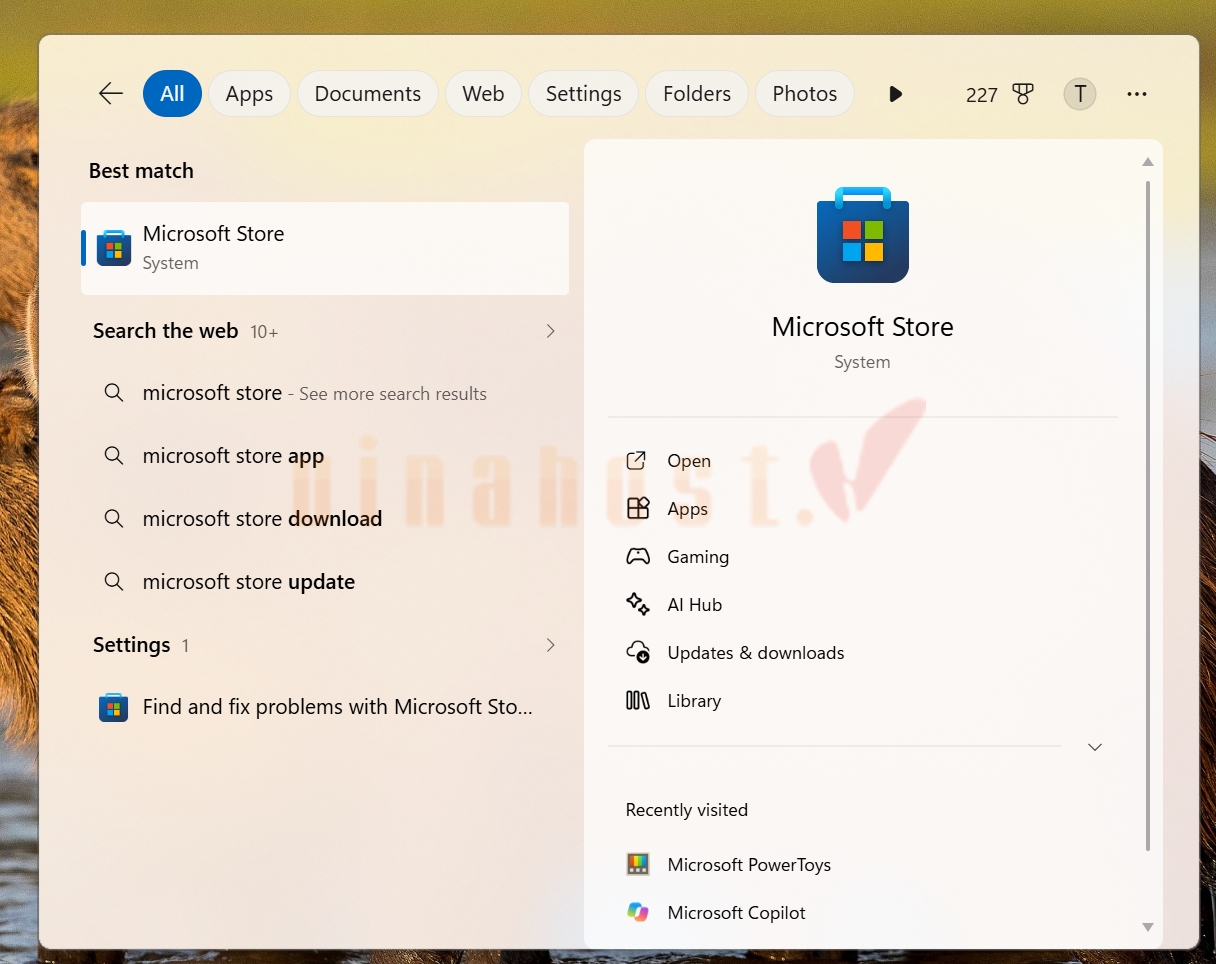Search web for microsoft store results
Screen dimensions: 1216x964
(x=325, y=393)
